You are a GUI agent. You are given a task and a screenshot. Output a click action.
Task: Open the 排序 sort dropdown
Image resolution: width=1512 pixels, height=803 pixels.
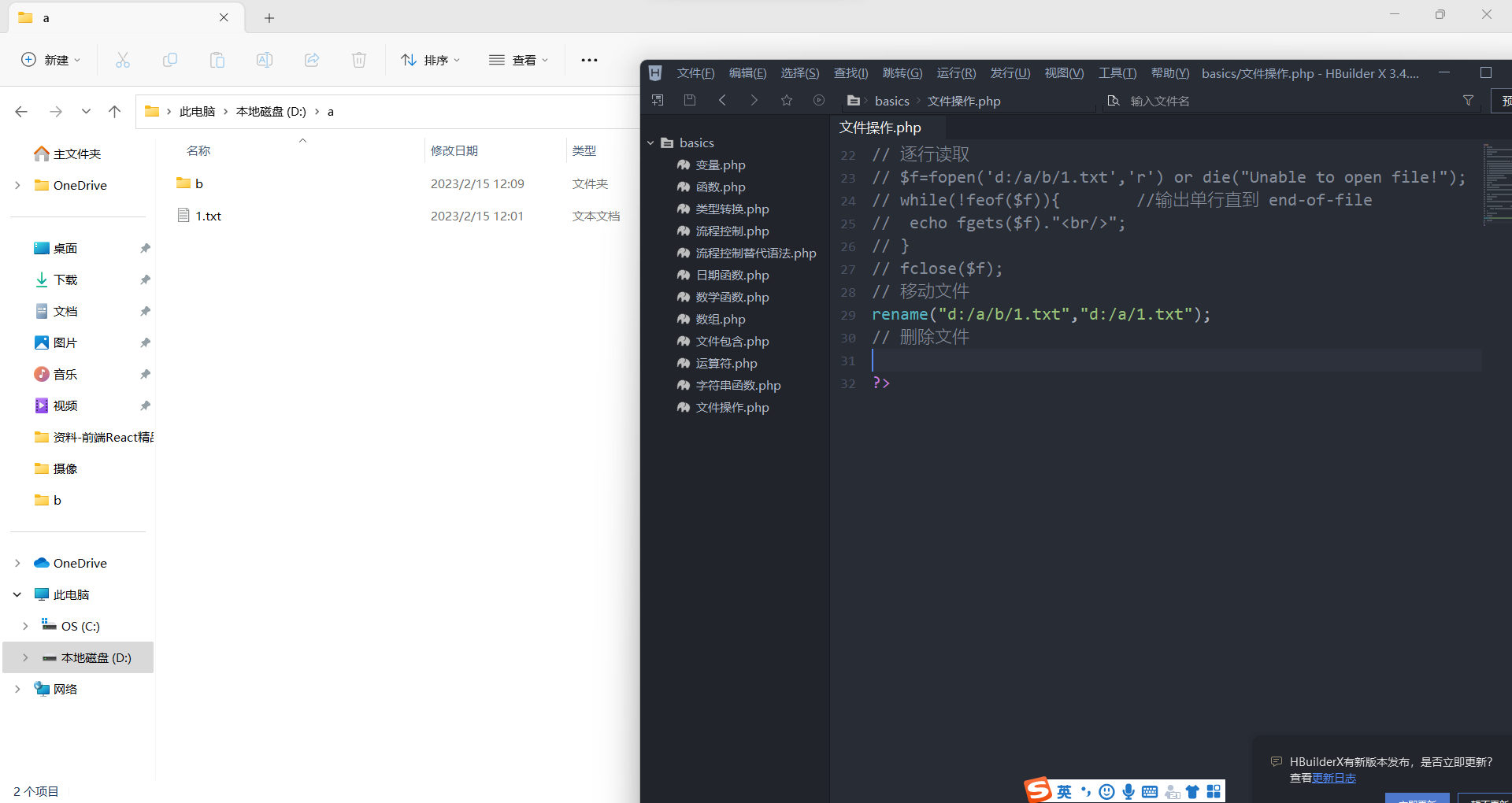tap(431, 60)
